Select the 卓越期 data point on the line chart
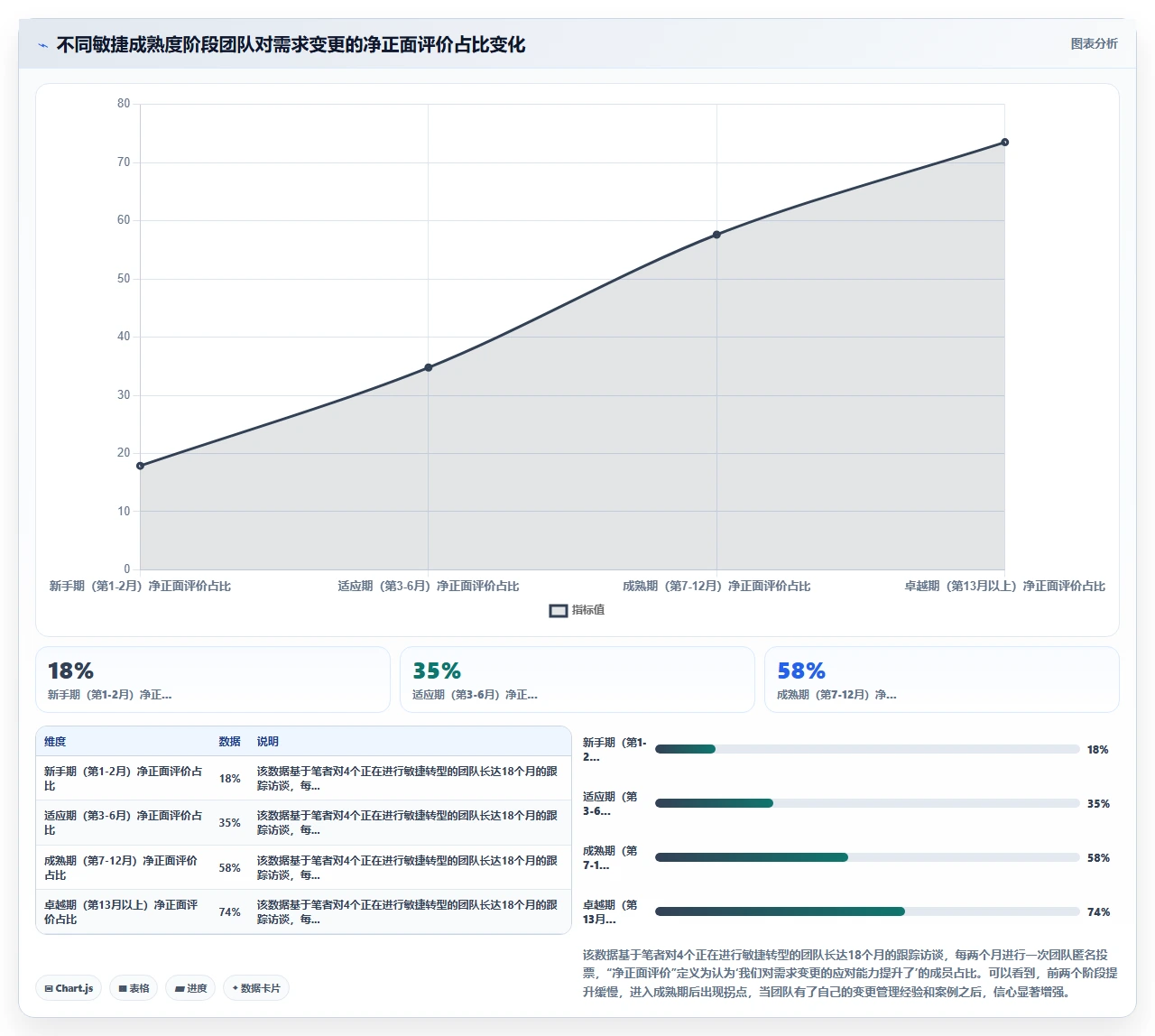Image resolution: width=1155 pixels, height=1036 pixels. pos(1004,143)
